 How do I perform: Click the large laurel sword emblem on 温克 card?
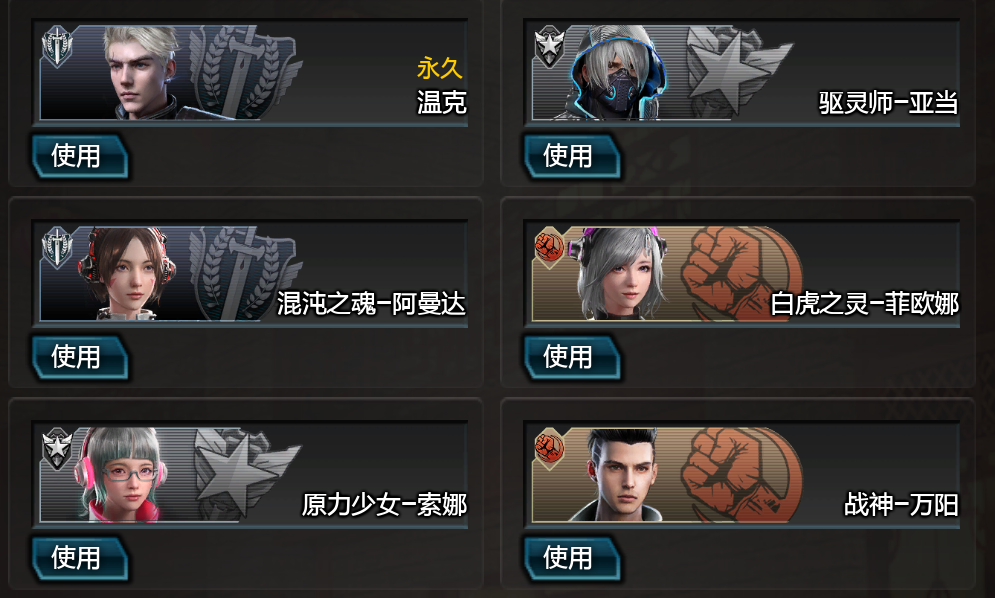[x=246, y=72]
